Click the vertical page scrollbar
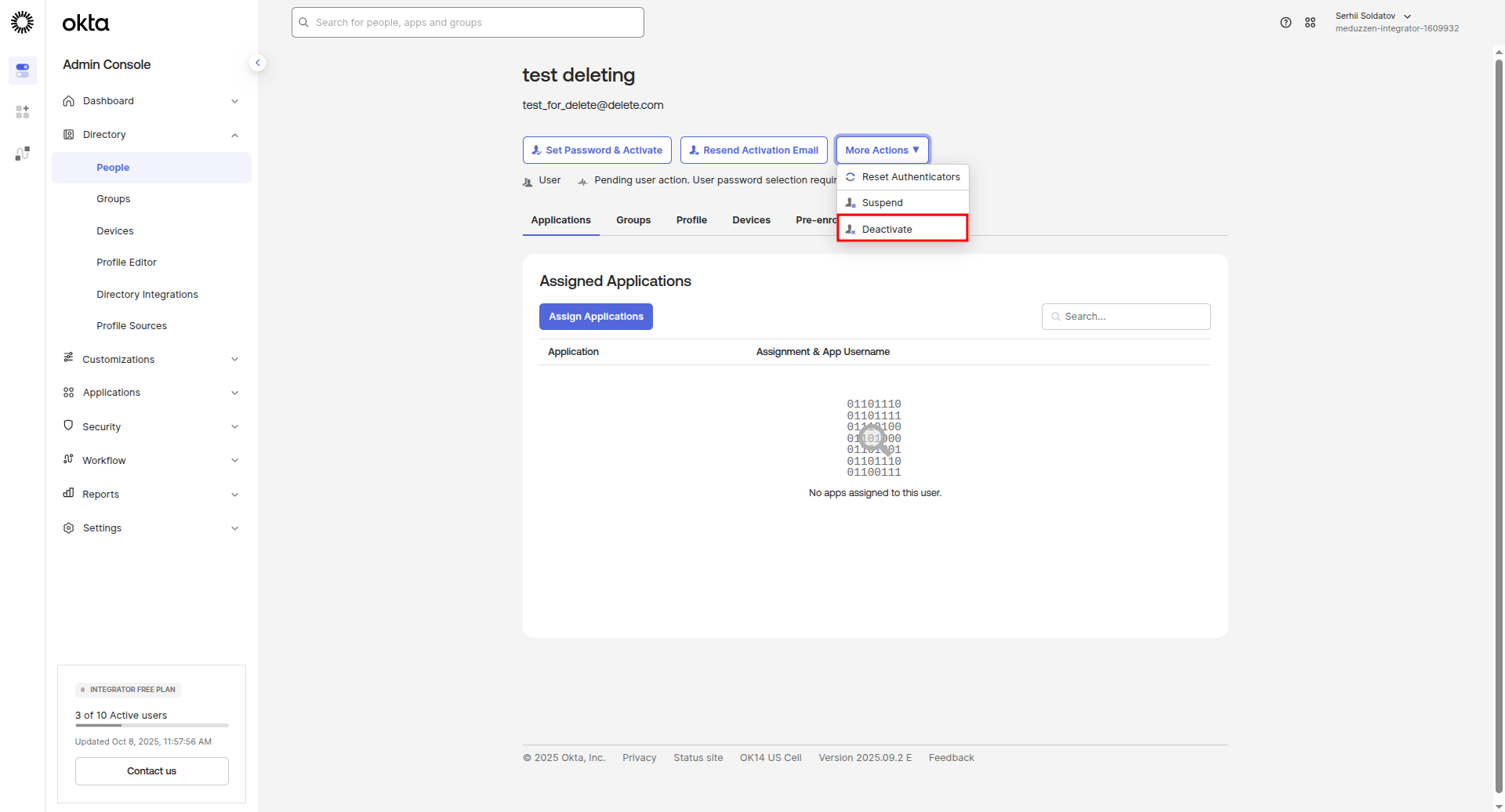1505x812 pixels. (x=1499, y=427)
